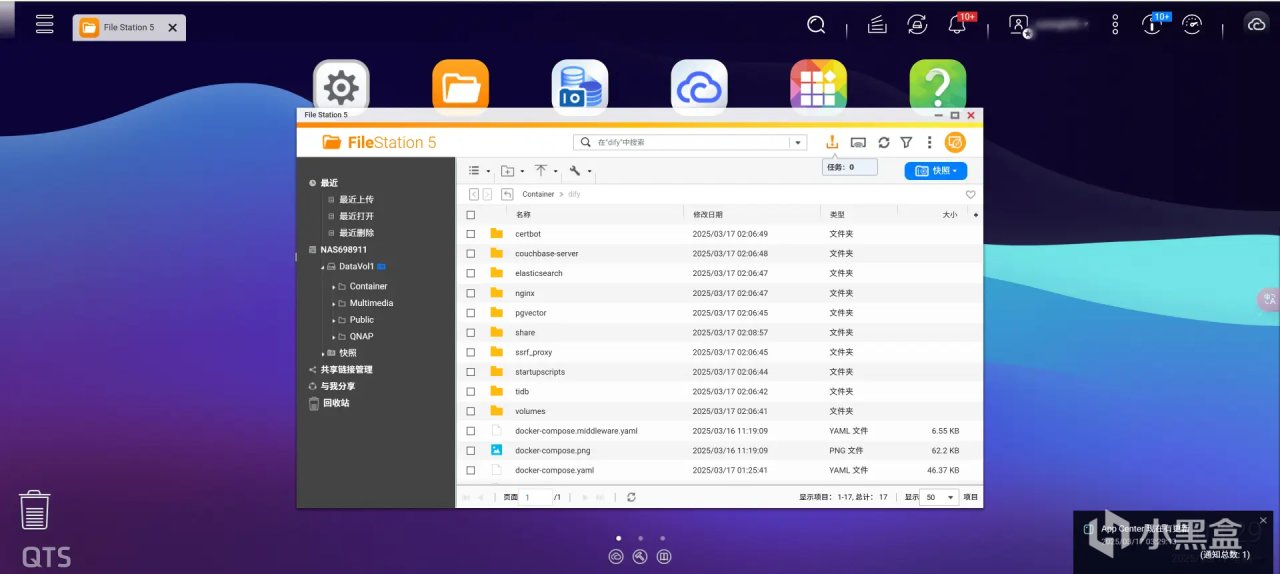Open the background tasks download icon
The image size is (1280, 574).
pyautogui.click(x=832, y=143)
